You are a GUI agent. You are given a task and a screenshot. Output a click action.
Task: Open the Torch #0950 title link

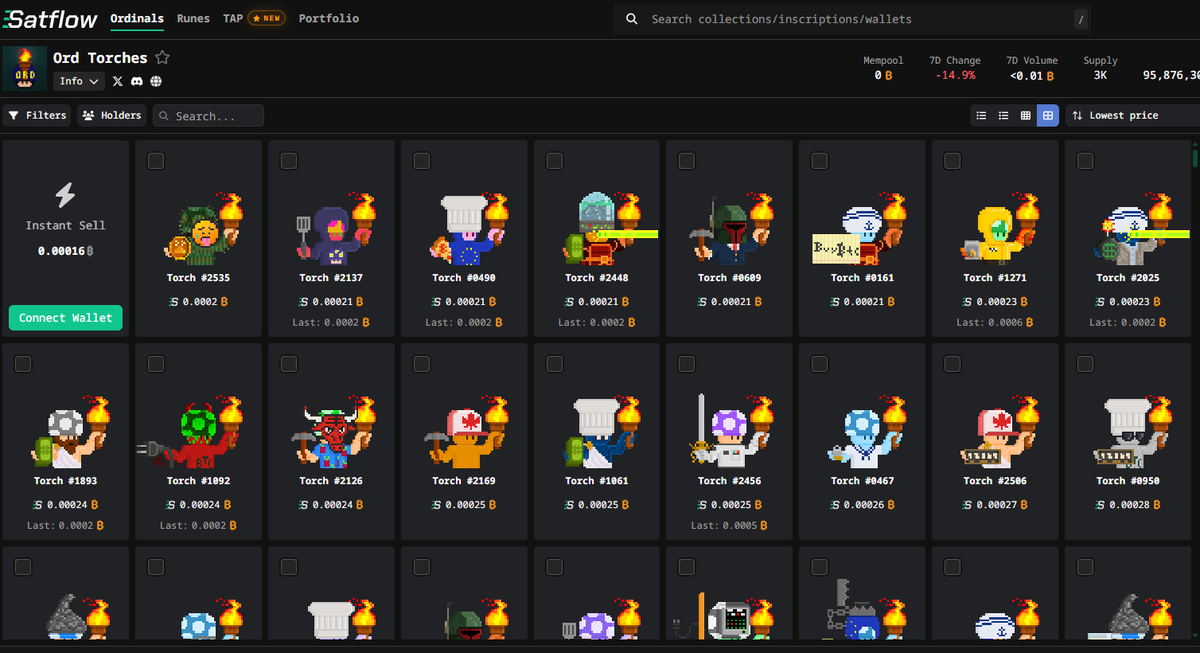click(1128, 481)
